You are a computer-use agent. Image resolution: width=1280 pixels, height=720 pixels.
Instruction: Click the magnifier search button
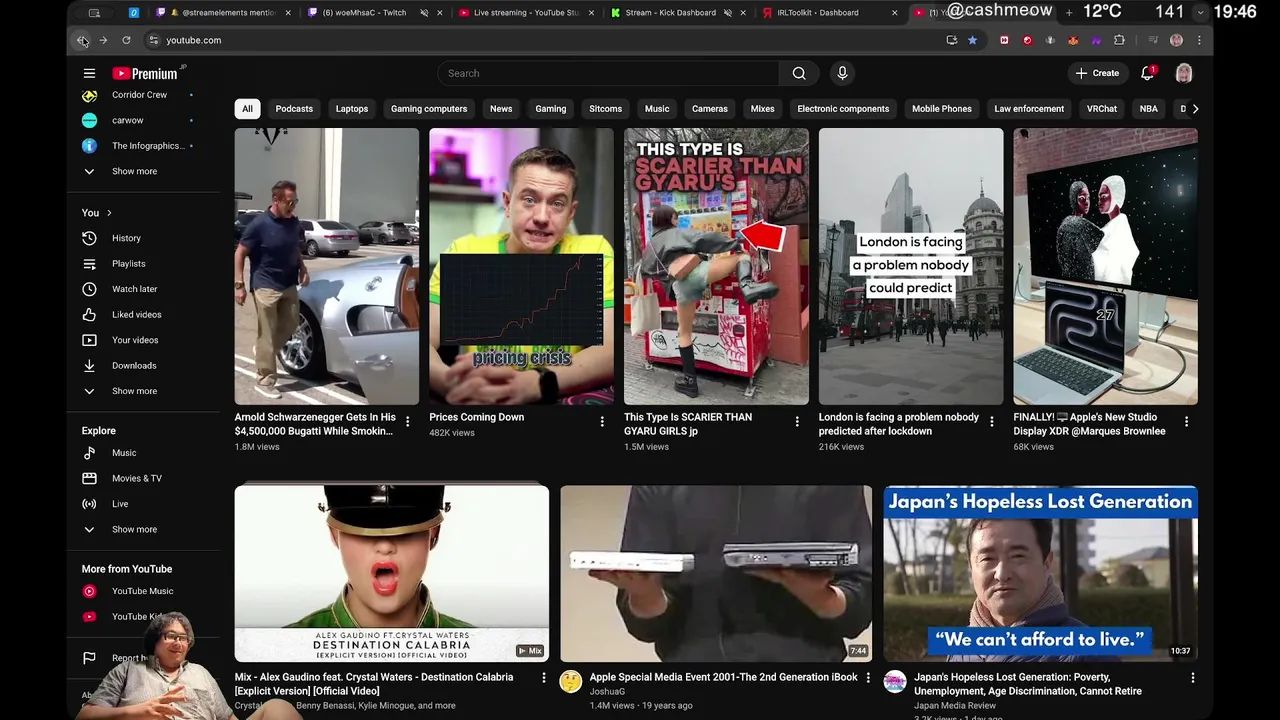tap(799, 73)
